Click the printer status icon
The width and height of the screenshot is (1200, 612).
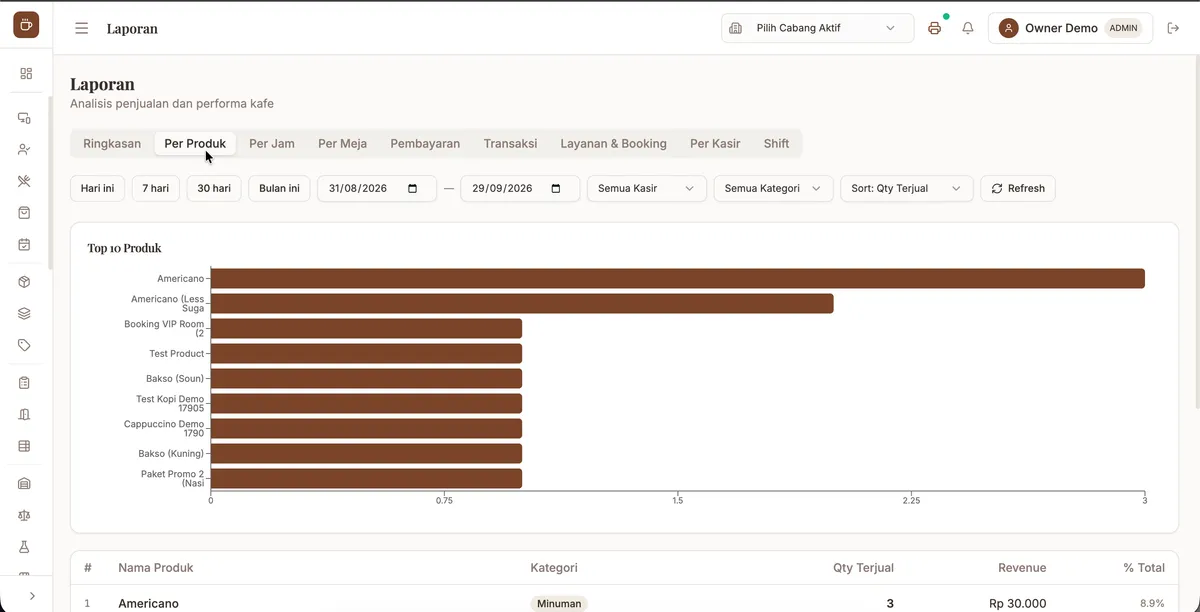click(935, 28)
